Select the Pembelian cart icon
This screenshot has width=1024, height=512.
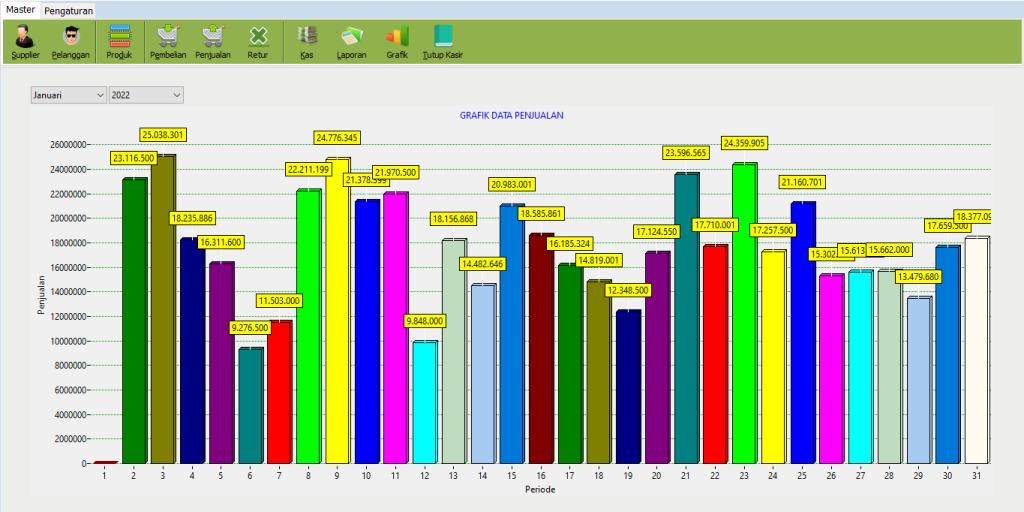tap(168, 42)
